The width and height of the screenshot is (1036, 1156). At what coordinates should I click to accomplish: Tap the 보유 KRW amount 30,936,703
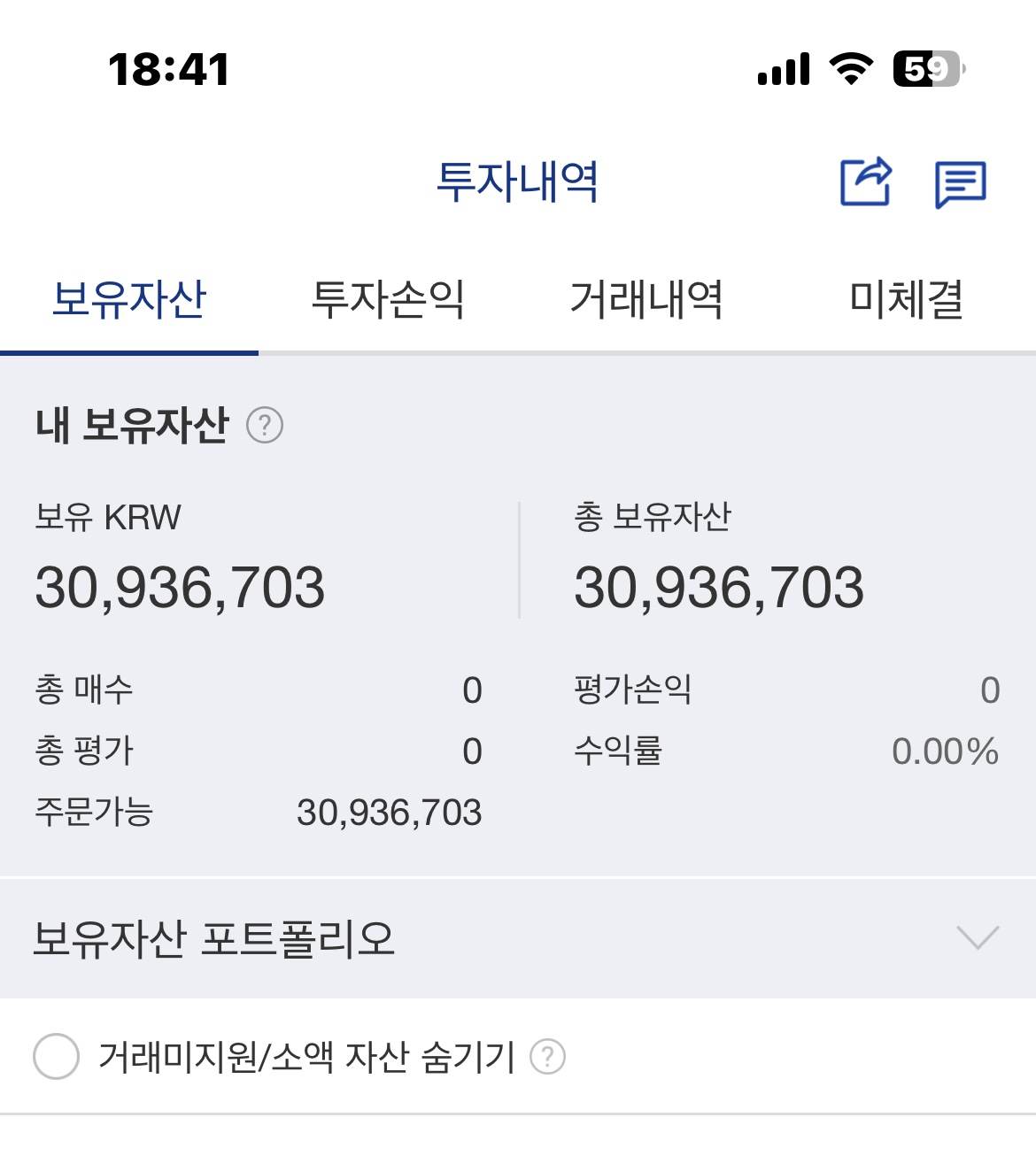pos(180,588)
